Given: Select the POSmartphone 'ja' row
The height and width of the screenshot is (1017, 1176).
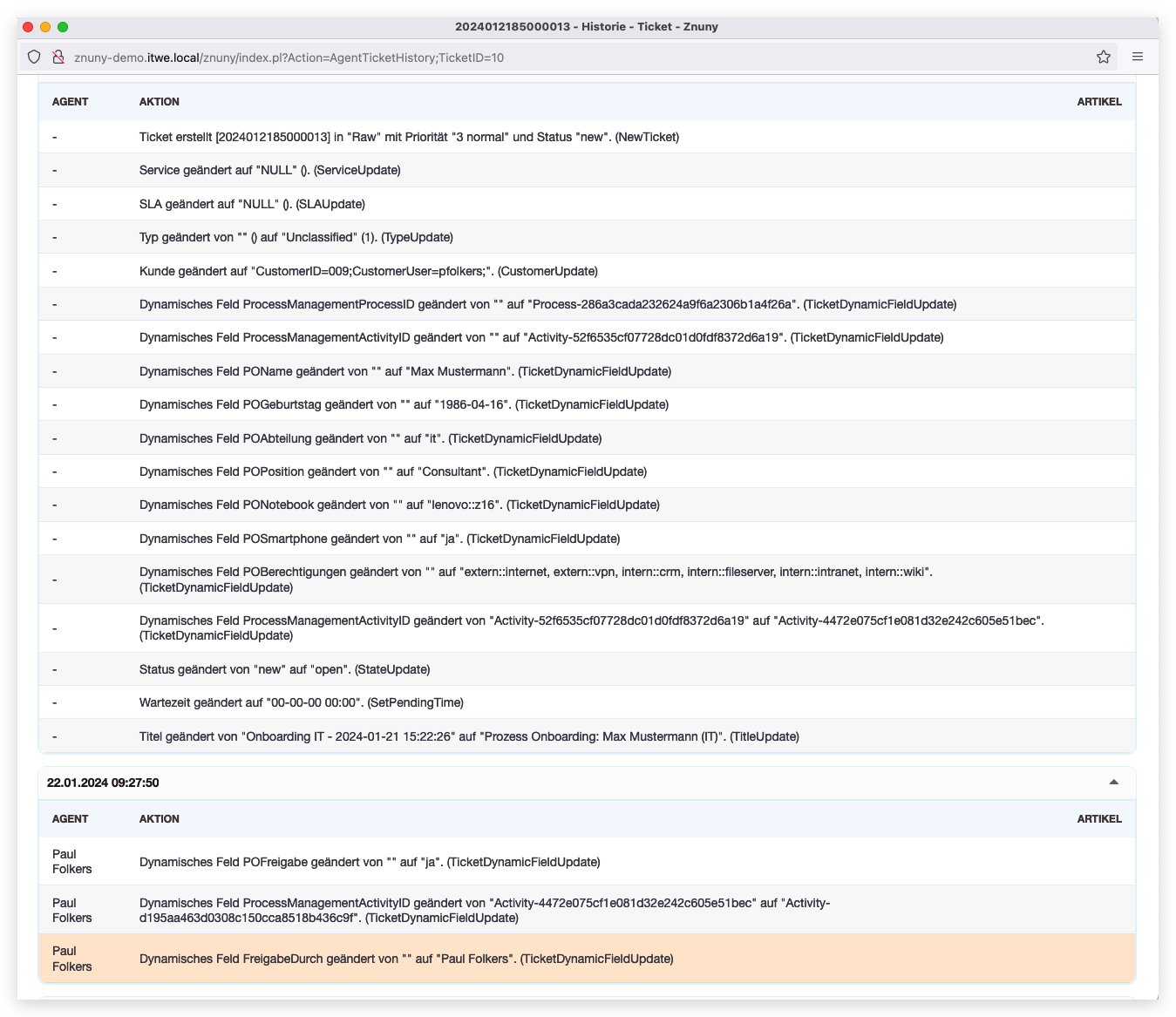Looking at the screenshot, I should pos(587,539).
